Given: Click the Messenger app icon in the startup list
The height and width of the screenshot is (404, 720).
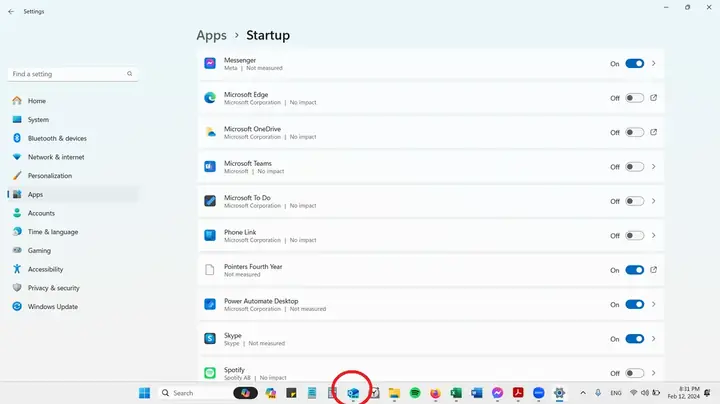Looking at the screenshot, I should click(210, 63).
